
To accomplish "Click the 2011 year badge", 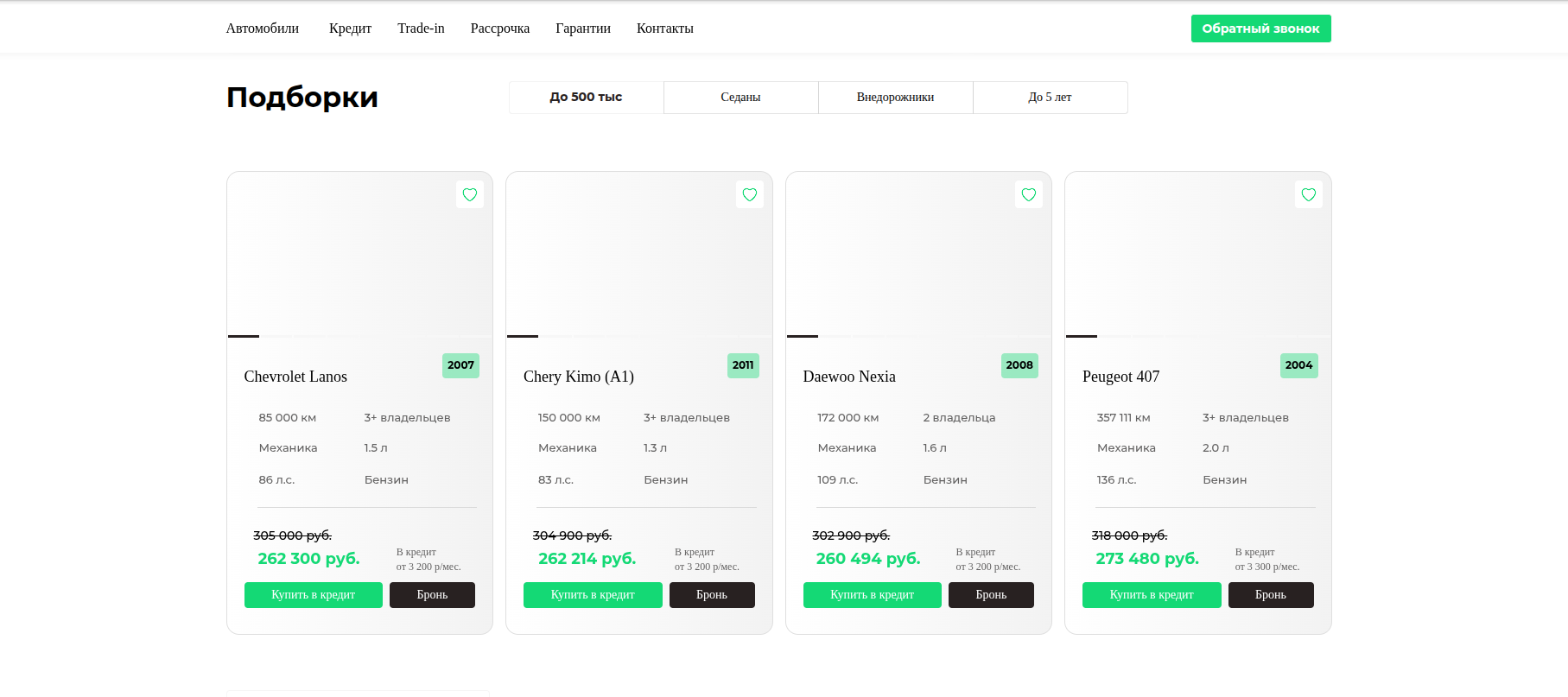I will 743,365.
